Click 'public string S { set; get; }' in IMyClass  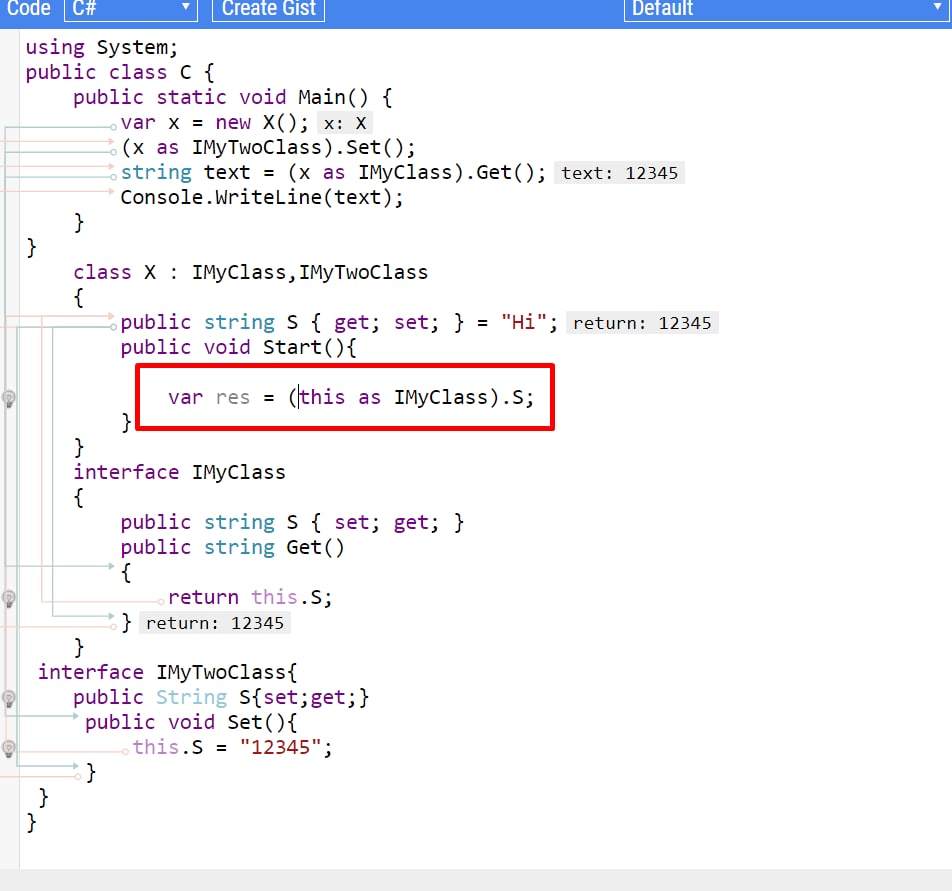point(292,523)
